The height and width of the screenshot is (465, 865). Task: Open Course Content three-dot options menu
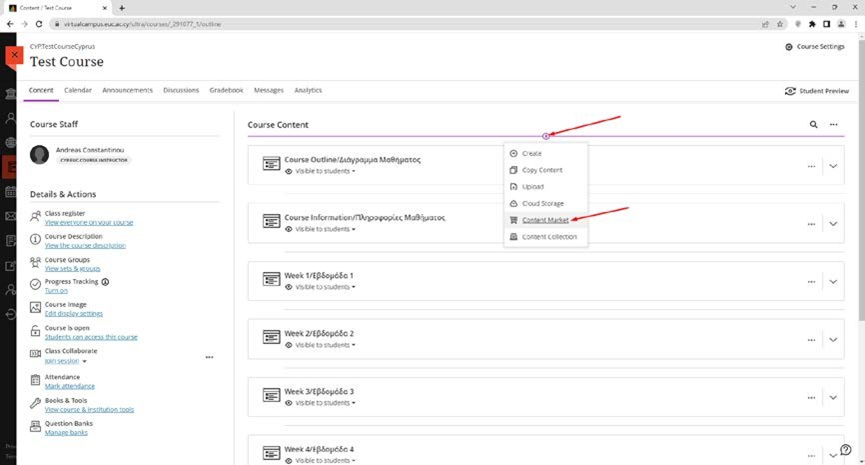[833, 125]
